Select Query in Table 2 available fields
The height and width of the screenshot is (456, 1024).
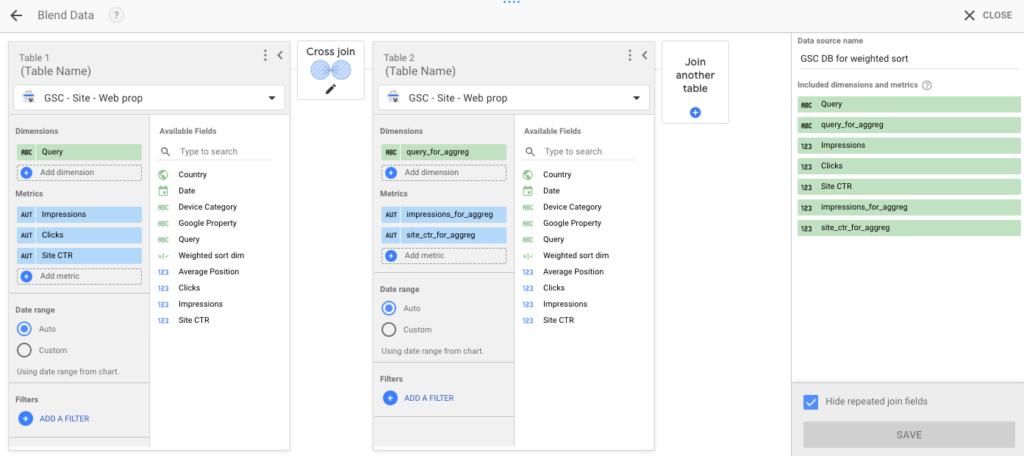point(553,239)
